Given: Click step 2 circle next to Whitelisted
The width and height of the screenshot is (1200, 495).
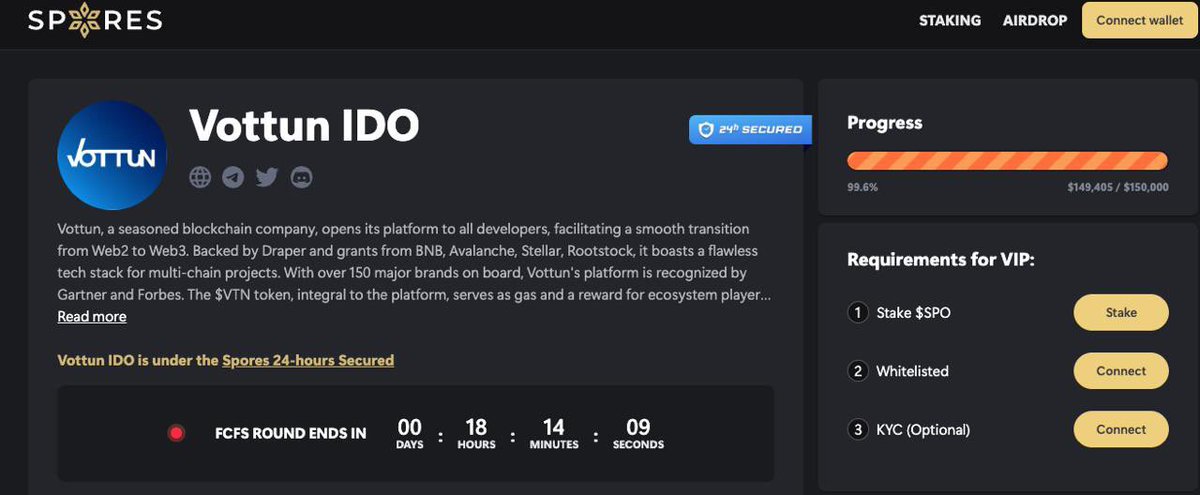Looking at the screenshot, I should 857,371.
